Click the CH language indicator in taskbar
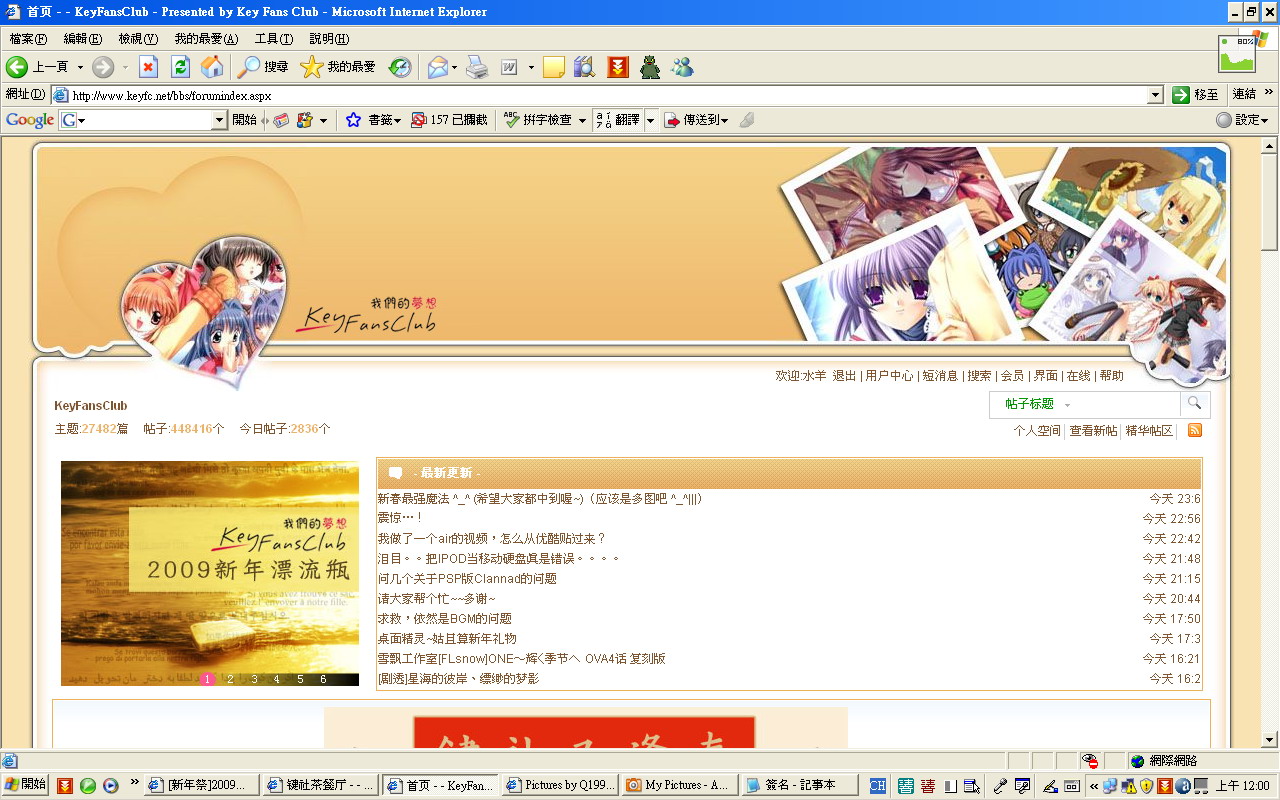This screenshot has width=1280, height=800. coord(877,785)
